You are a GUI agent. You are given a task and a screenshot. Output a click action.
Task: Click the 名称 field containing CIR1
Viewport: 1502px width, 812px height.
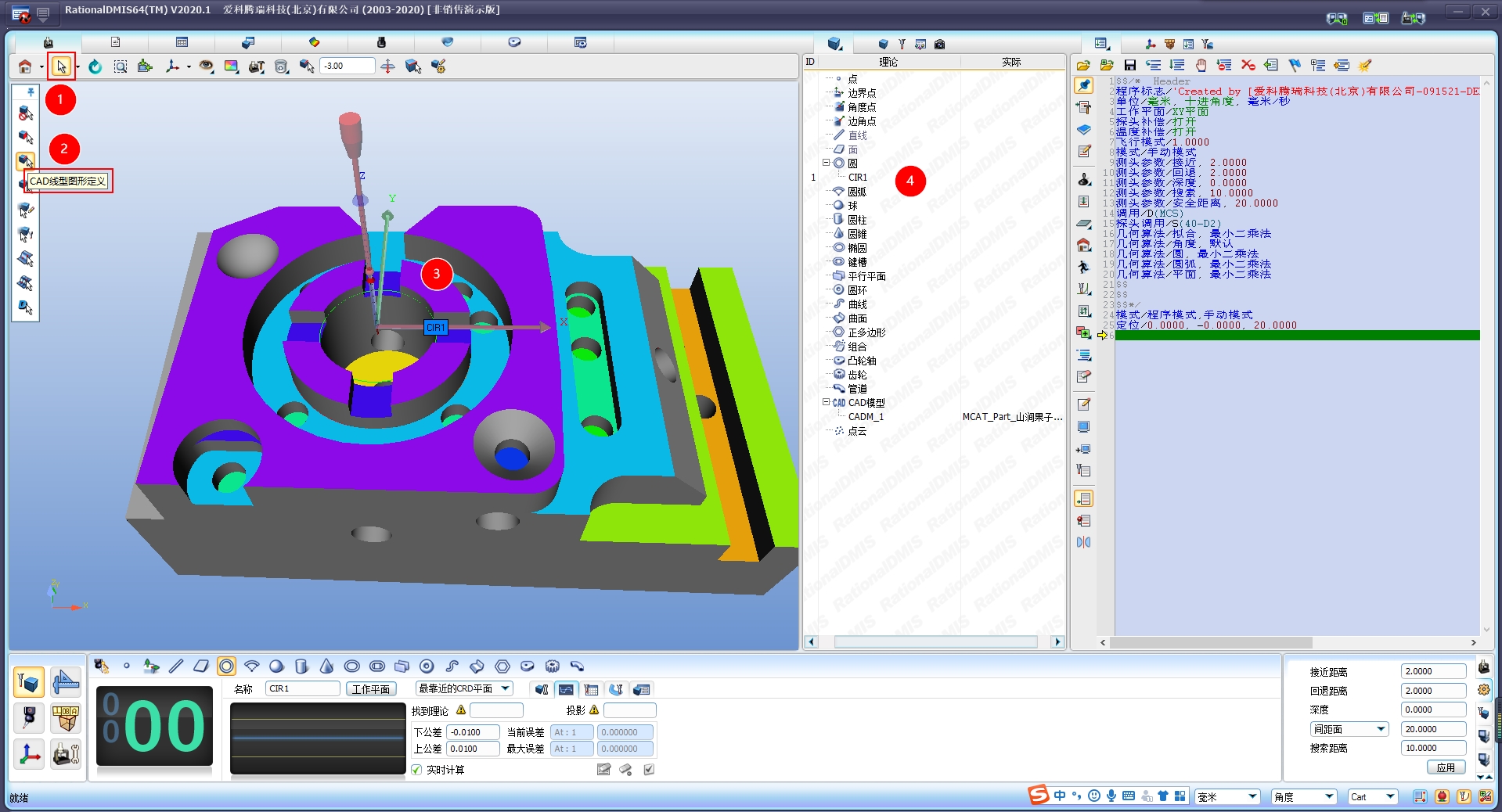click(303, 688)
